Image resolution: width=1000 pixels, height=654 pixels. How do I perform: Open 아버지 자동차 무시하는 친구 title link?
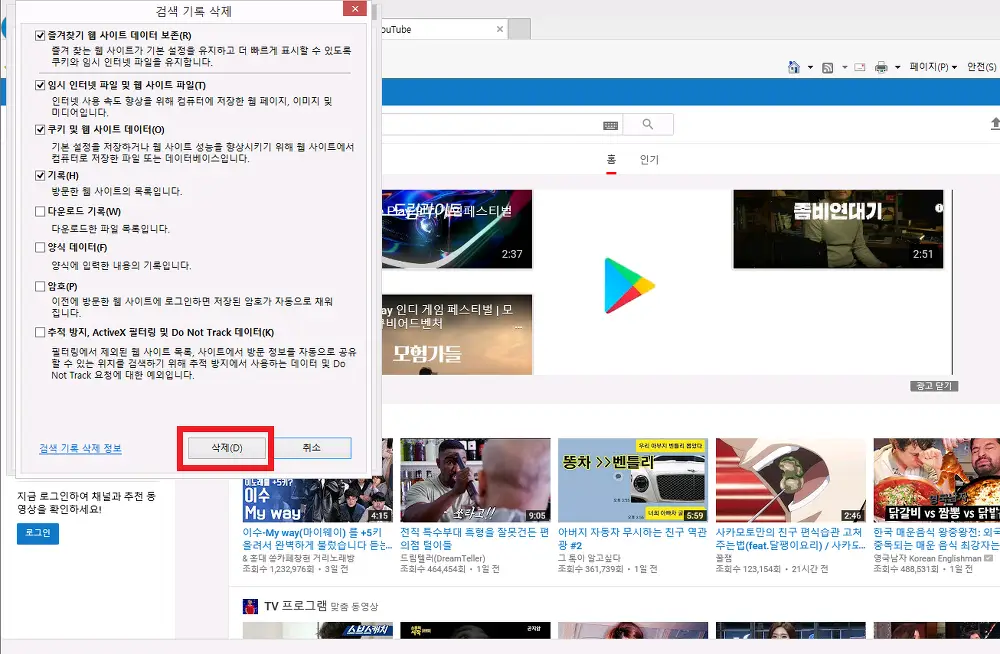pyautogui.click(x=633, y=539)
